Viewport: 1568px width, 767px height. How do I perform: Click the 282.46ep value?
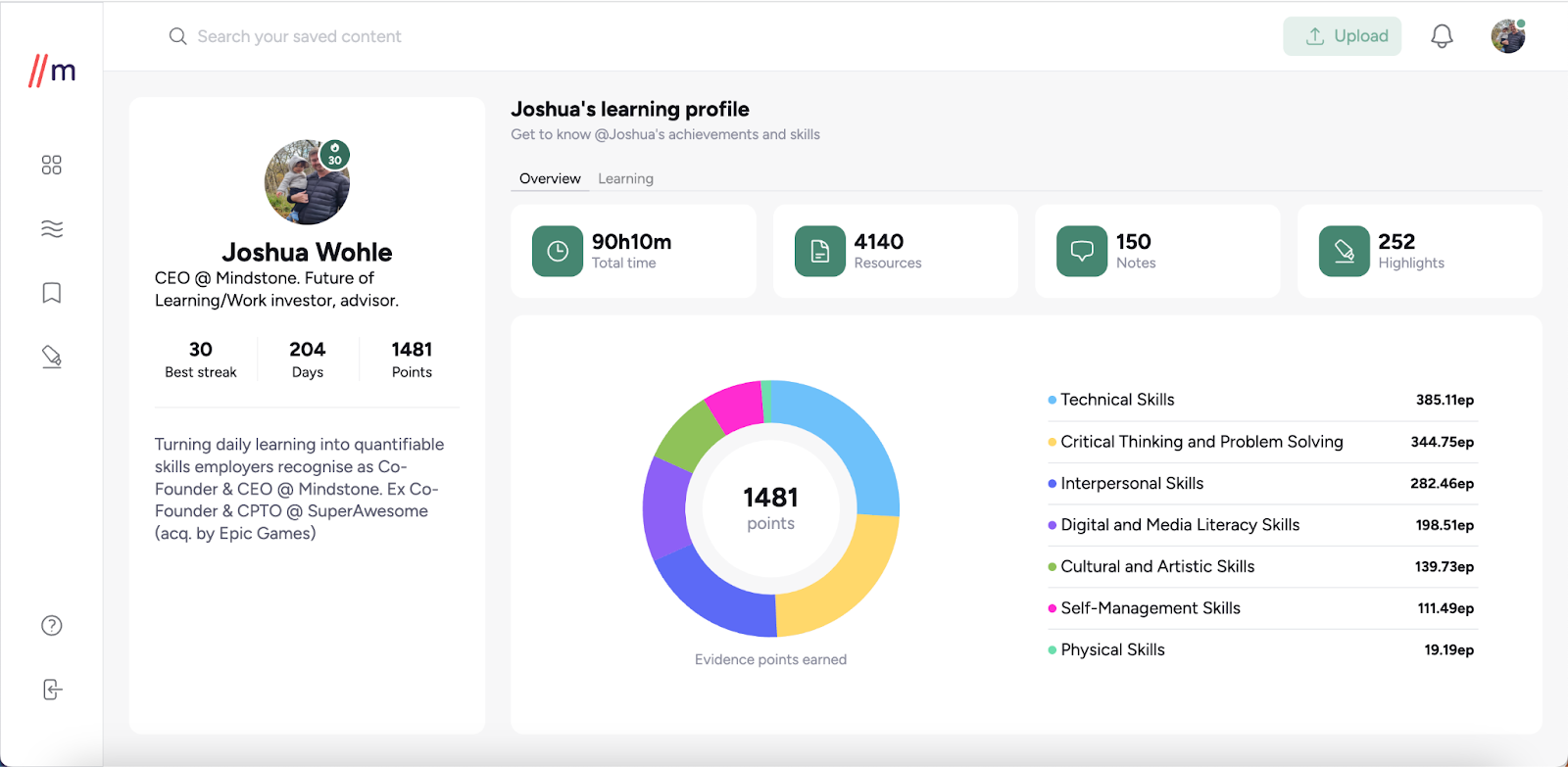[x=1442, y=484]
